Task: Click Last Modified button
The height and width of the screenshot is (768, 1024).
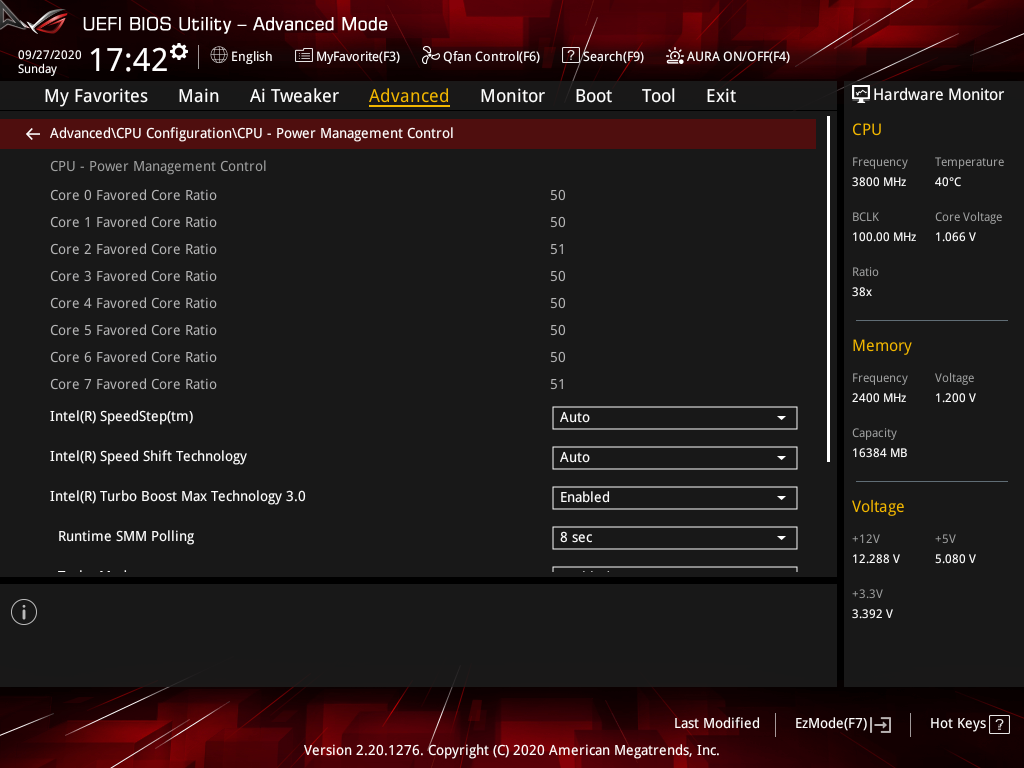Action: coord(716,724)
